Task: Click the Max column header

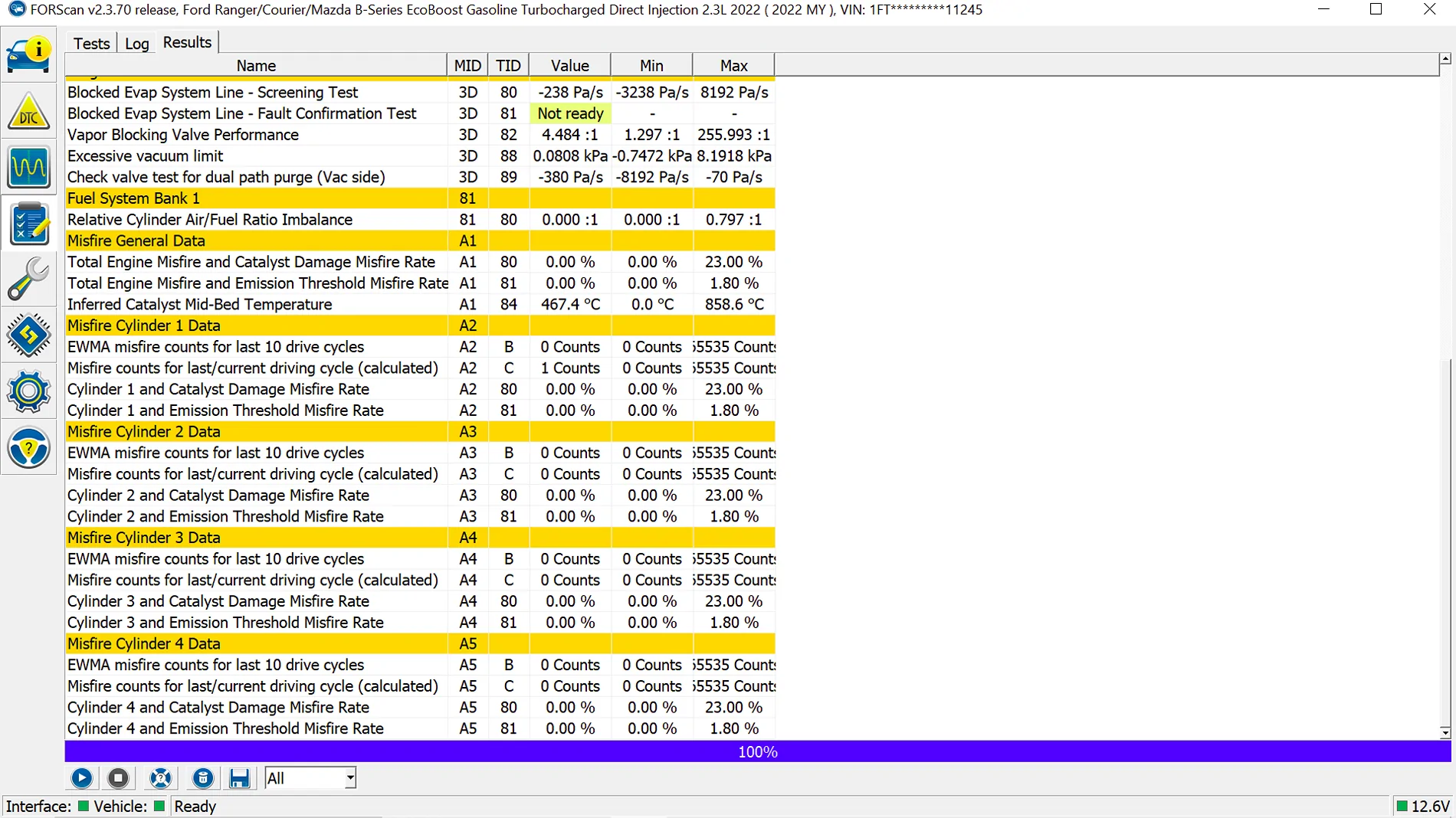Action: point(734,66)
